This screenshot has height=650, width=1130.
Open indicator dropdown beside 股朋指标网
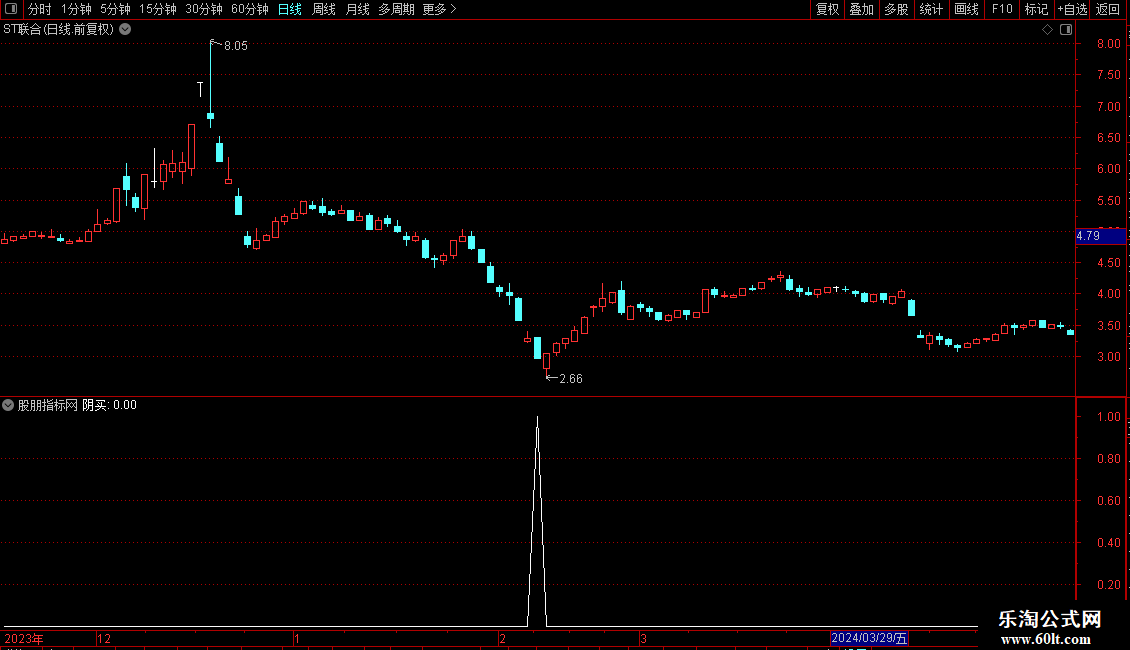tap(8, 405)
